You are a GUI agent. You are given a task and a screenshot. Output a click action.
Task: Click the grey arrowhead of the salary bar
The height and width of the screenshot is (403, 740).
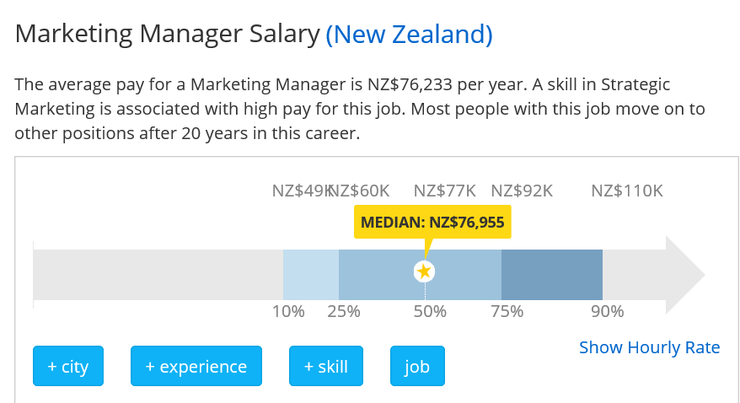click(x=685, y=275)
